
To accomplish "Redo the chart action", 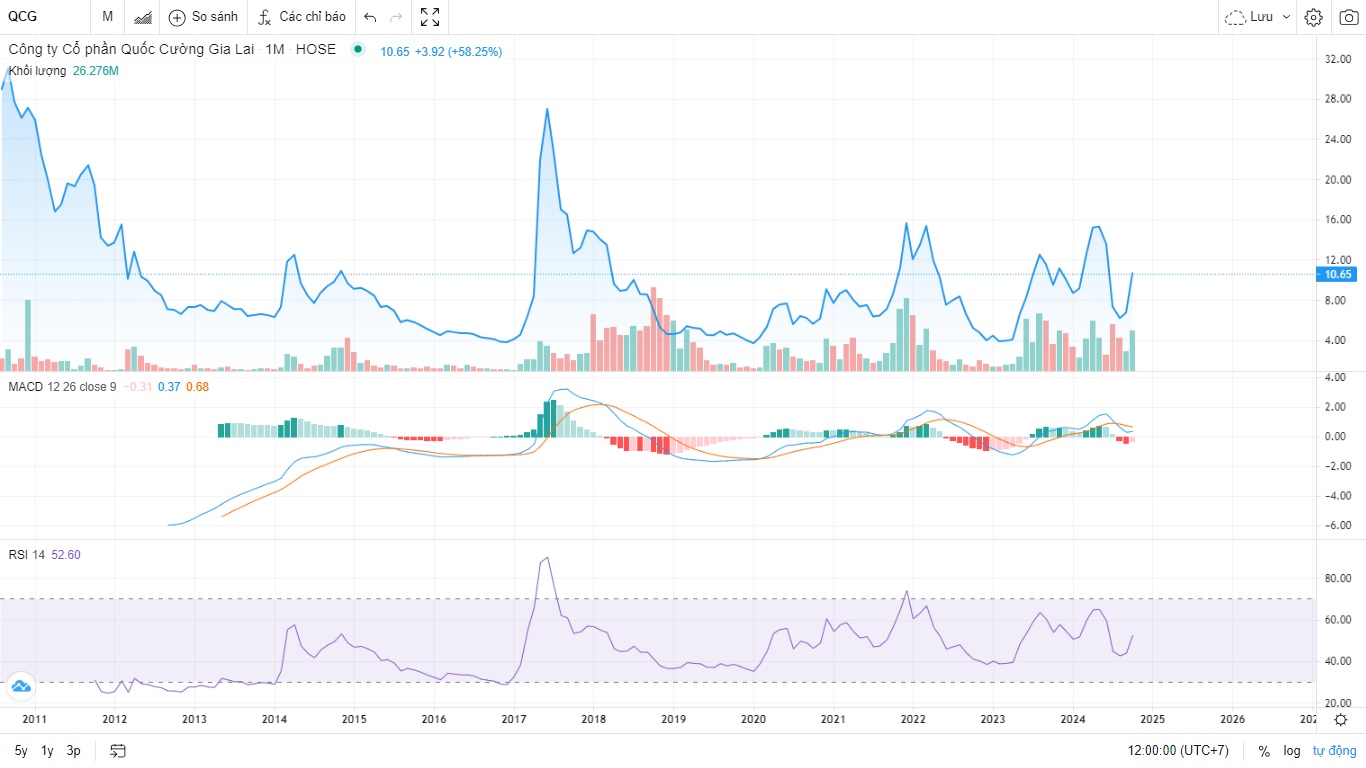I will [x=396, y=17].
